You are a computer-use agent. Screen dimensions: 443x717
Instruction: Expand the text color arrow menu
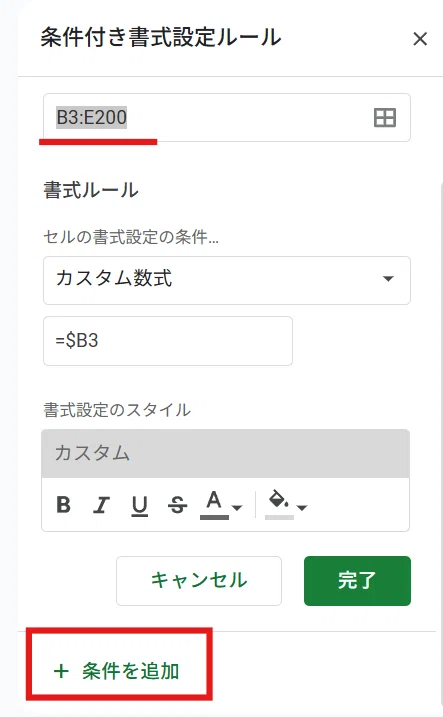pyautogui.click(x=237, y=508)
